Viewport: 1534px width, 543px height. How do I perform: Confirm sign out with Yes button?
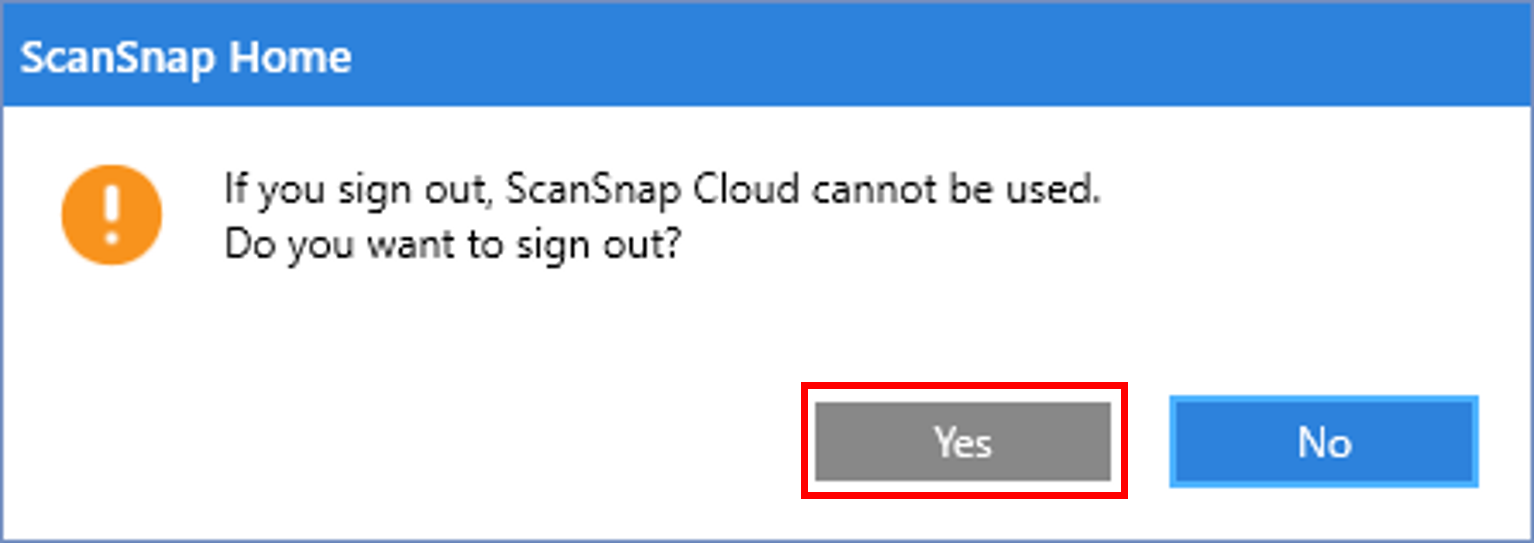(x=963, y=441)
